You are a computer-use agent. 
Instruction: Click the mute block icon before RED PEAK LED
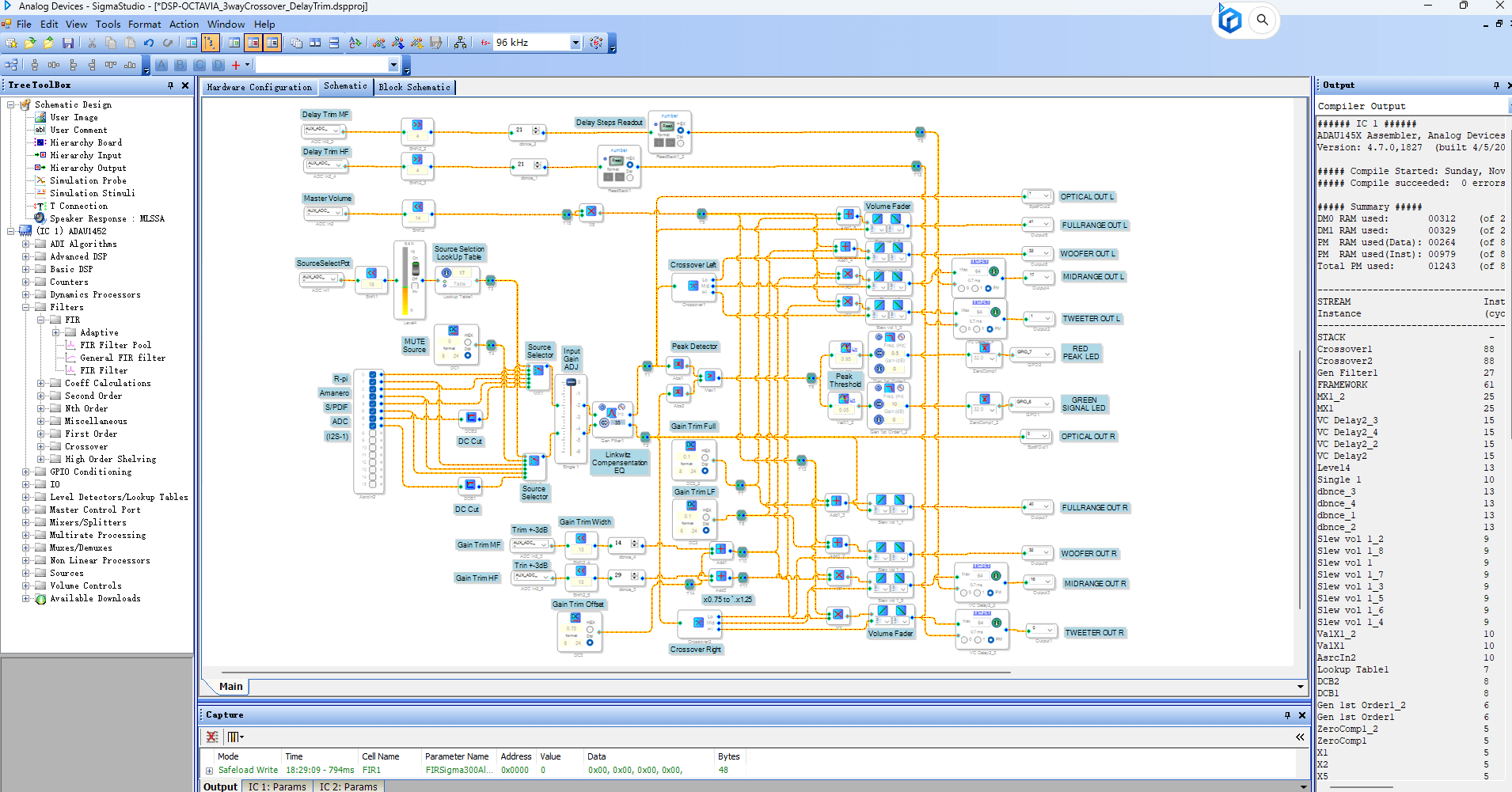point(985,347)
